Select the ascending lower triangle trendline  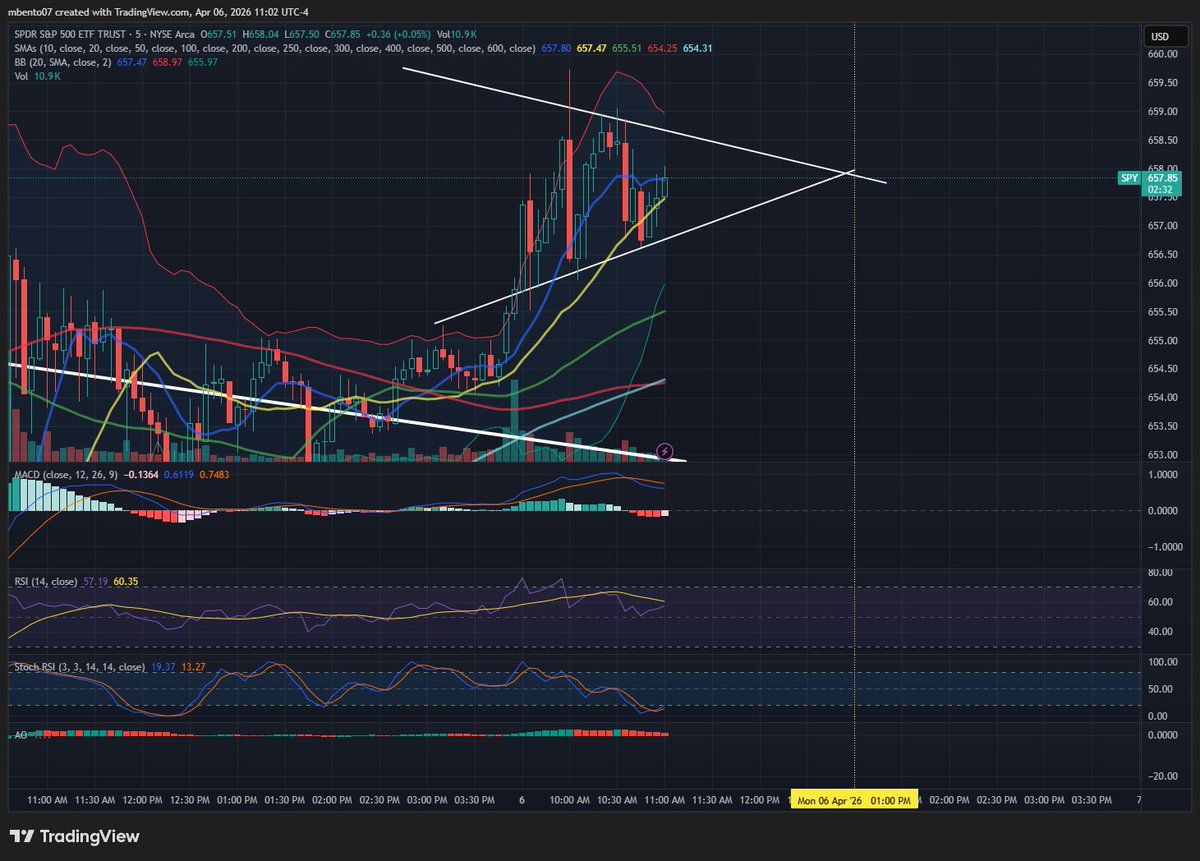pyautogui.click(x=644, y=247)
